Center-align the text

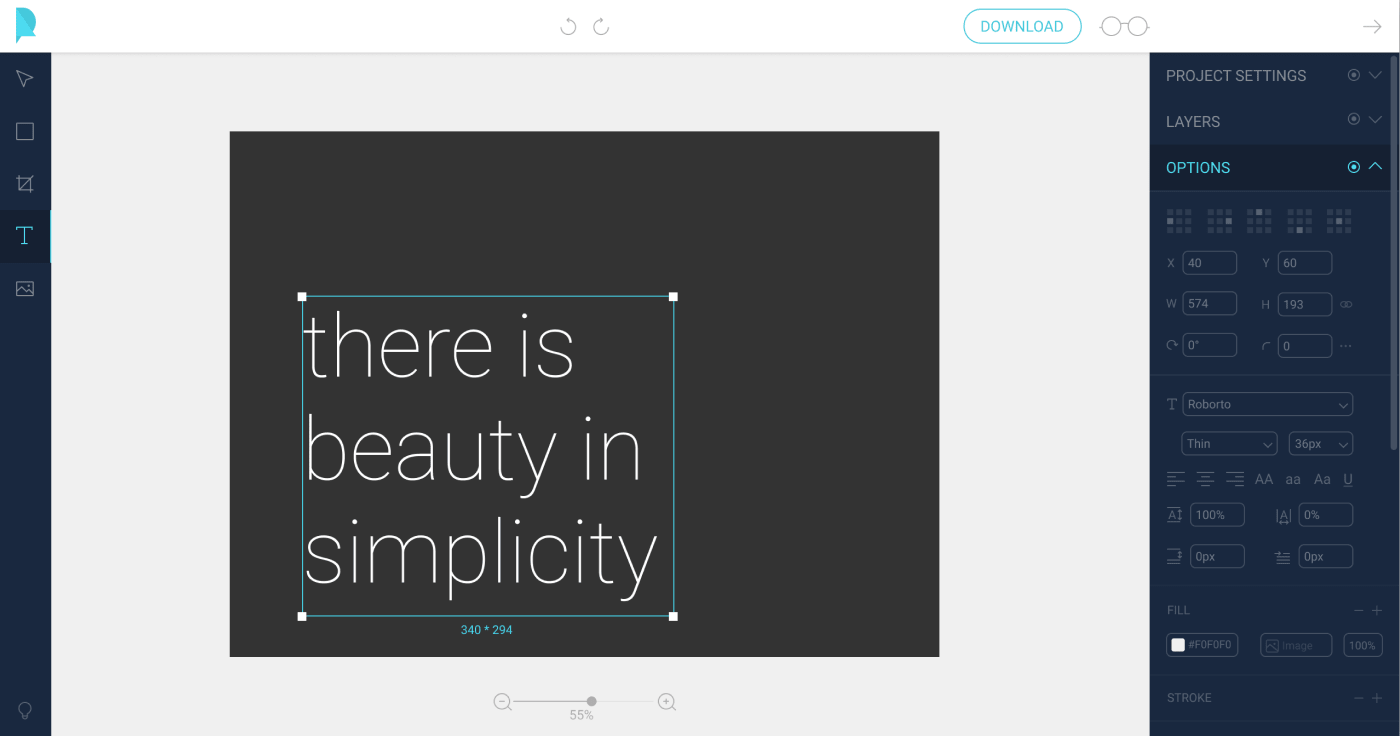(x=1206, y=479)
